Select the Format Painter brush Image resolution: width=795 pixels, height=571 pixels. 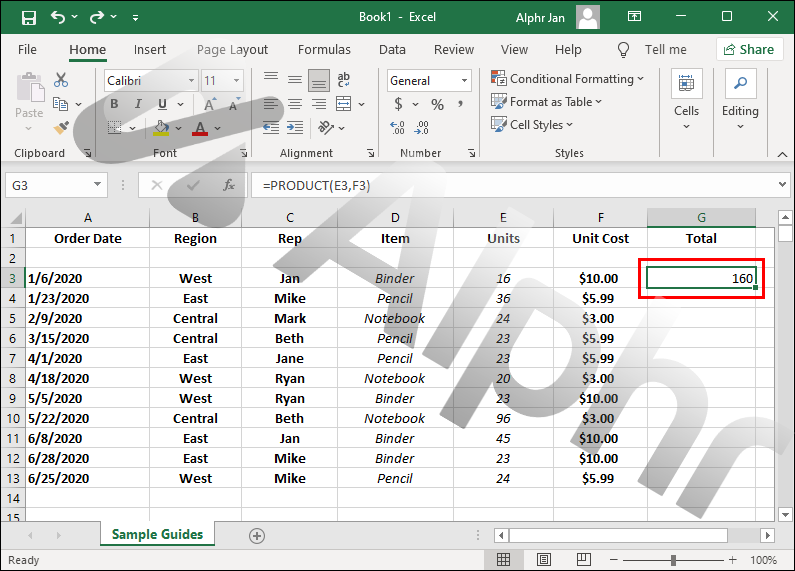tap(61, 128)
